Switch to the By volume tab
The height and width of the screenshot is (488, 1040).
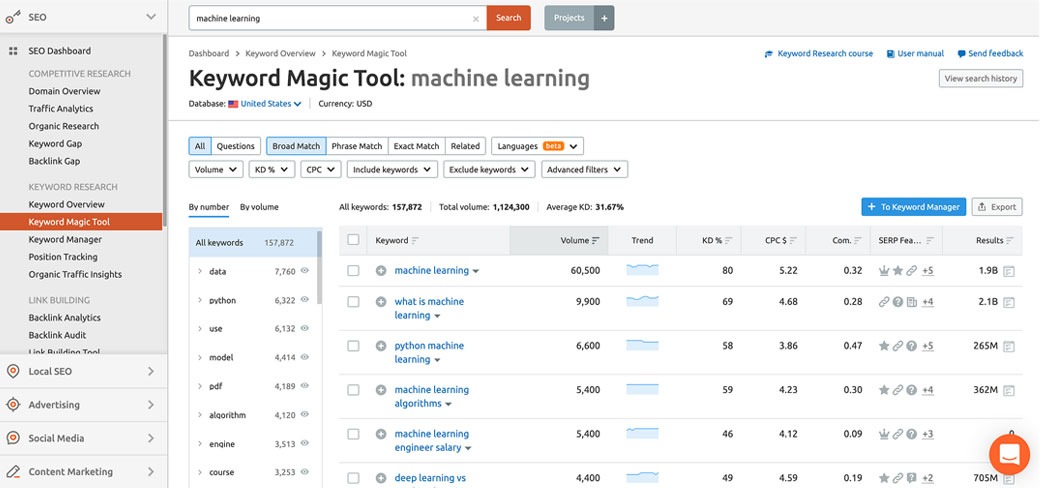pos(259,207)
